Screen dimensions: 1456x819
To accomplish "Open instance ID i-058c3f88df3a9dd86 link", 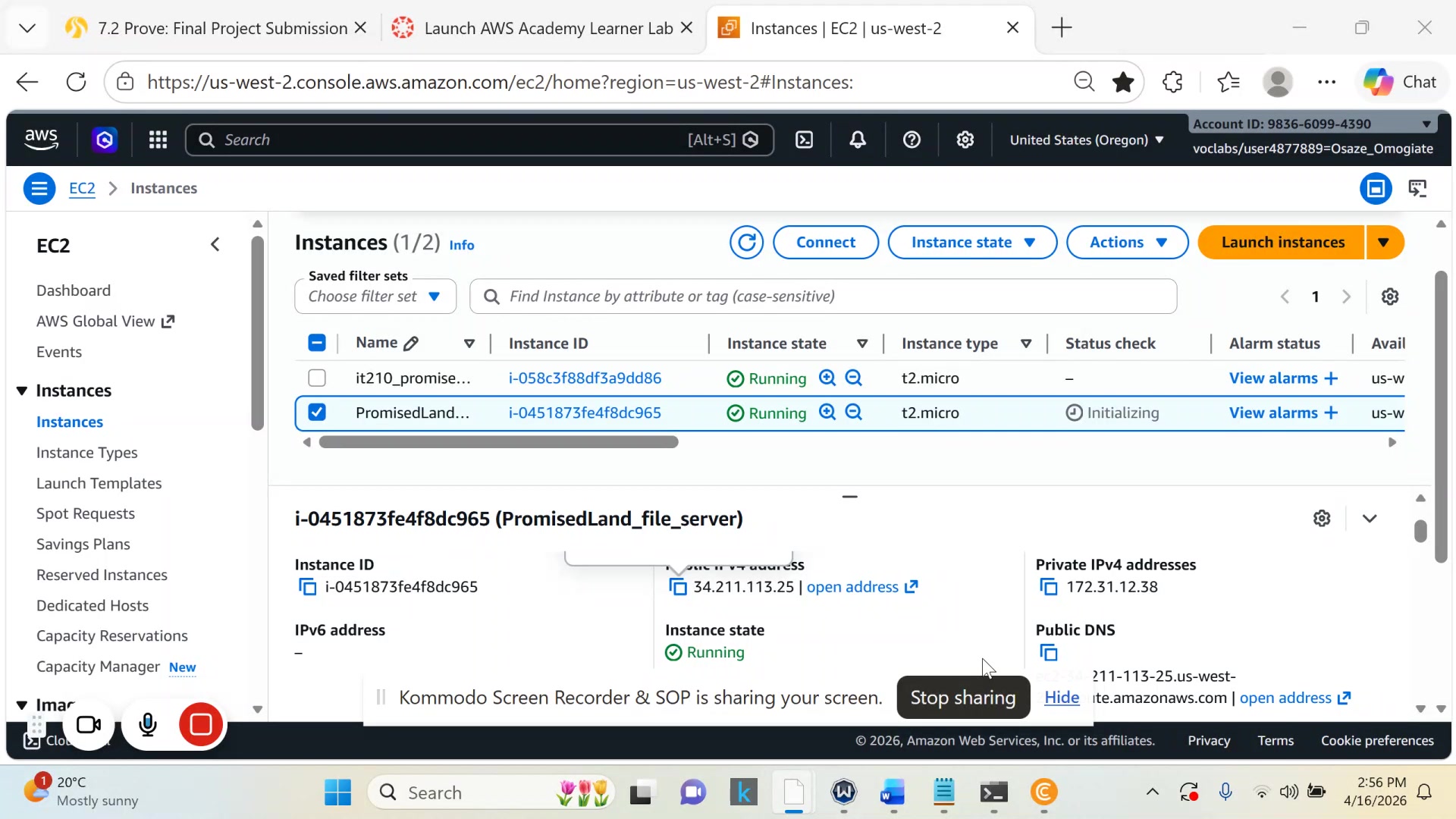I will tap(585, 378).
